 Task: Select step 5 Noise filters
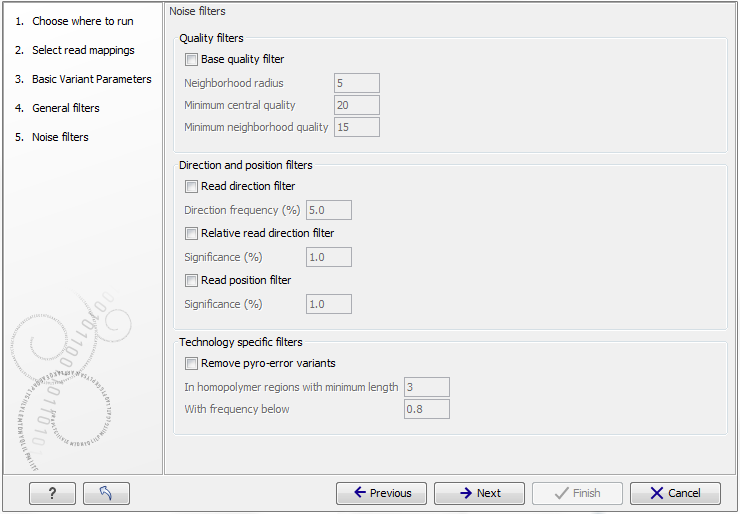60,137
